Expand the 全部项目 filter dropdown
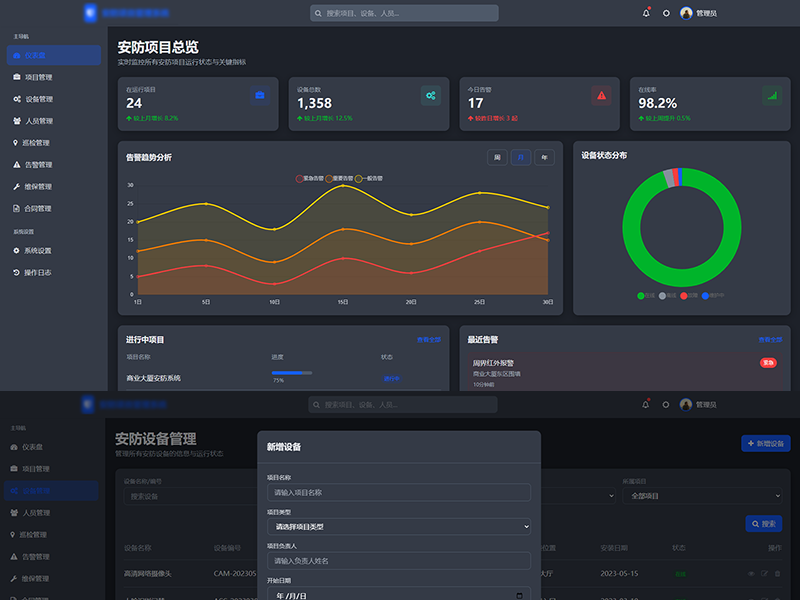This screenshot has width=800, height=600. point(702,495)
